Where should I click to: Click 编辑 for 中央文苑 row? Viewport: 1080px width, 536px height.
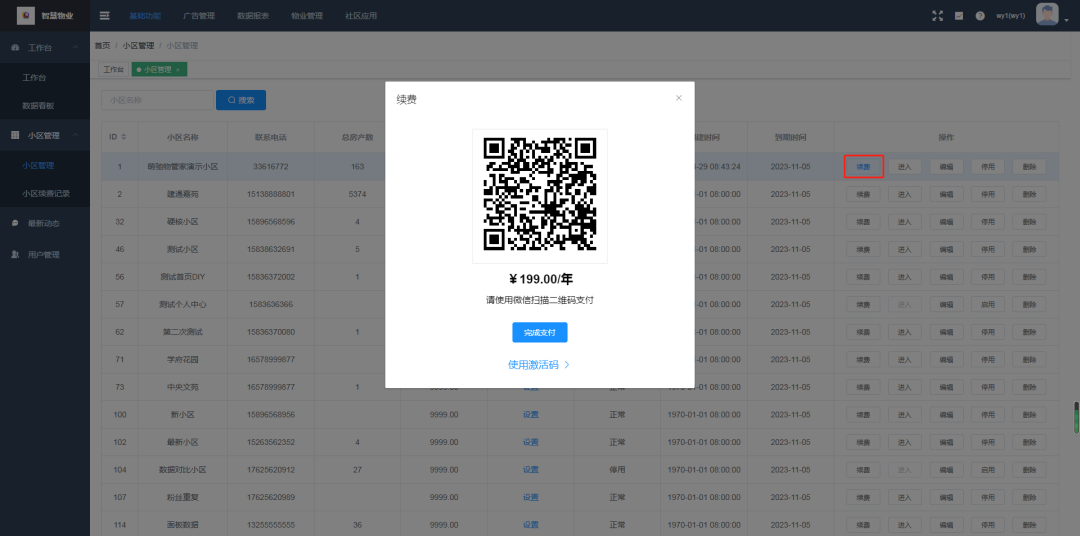point(946,387)
